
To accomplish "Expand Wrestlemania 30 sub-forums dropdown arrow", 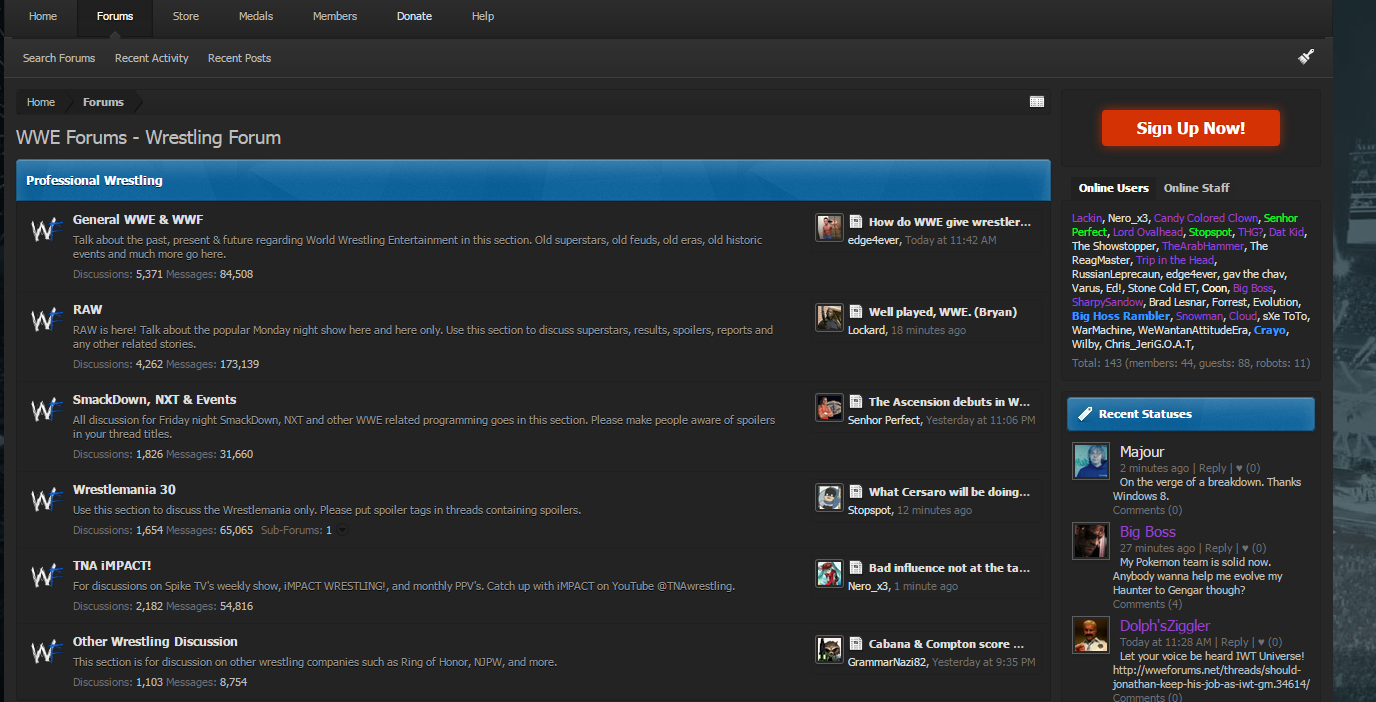I will 342,530.
